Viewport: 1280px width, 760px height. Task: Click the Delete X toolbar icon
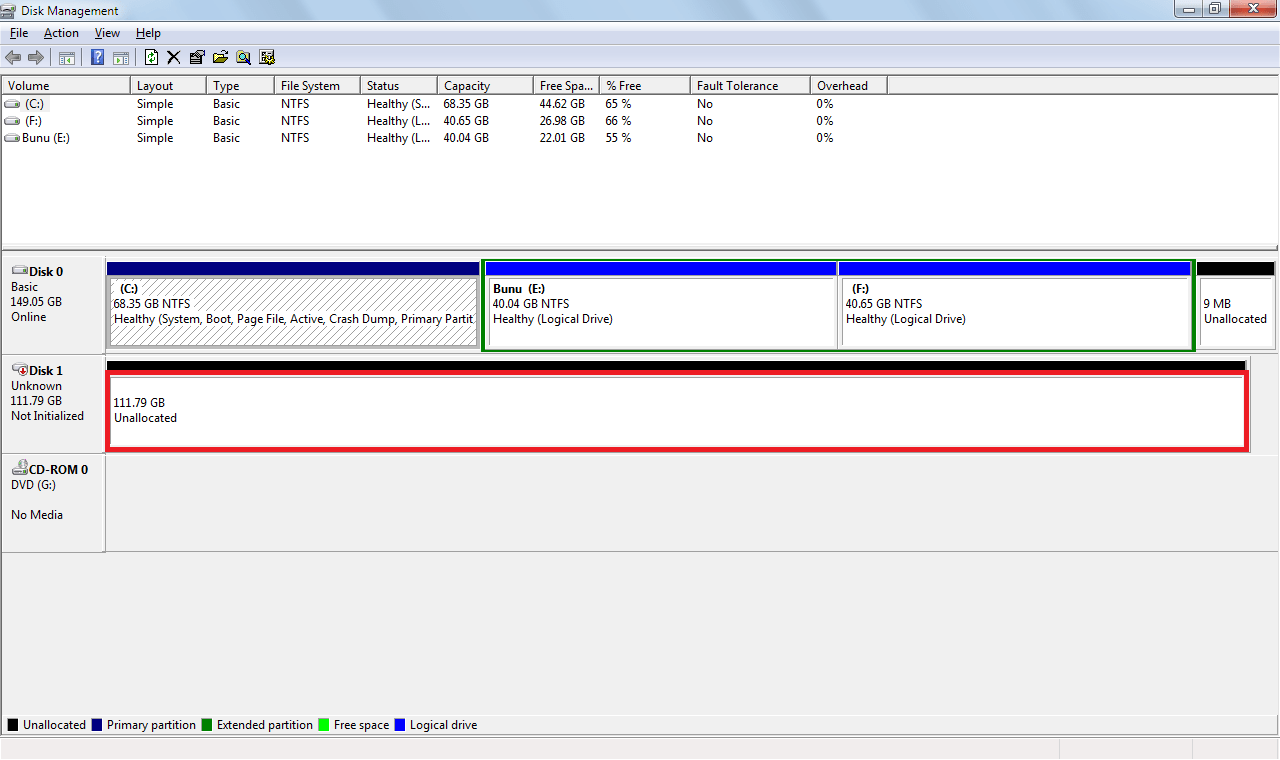[173, 57]
